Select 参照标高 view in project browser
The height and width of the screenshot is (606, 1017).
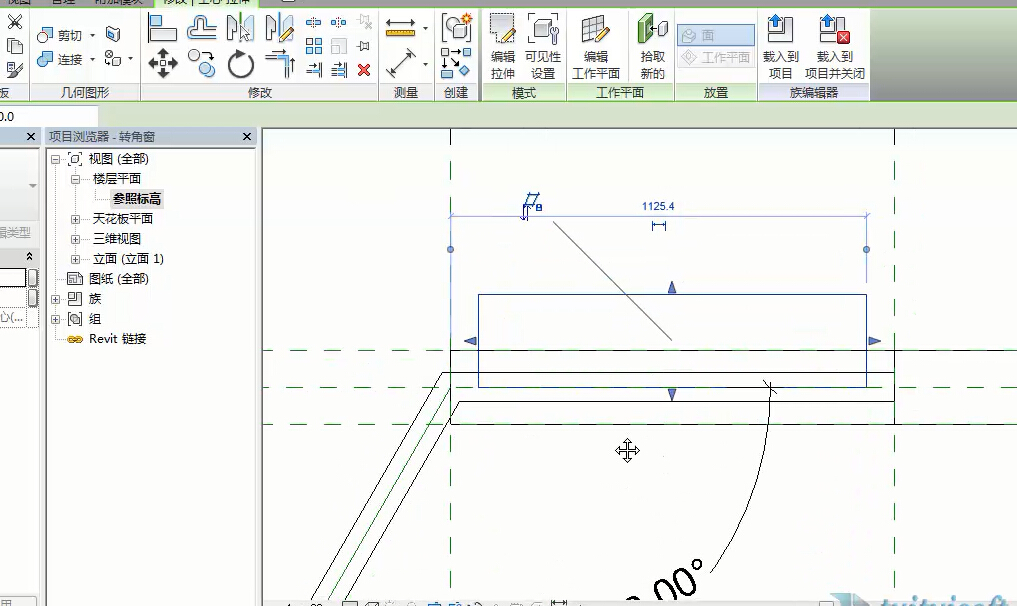(x=137, y=199)
